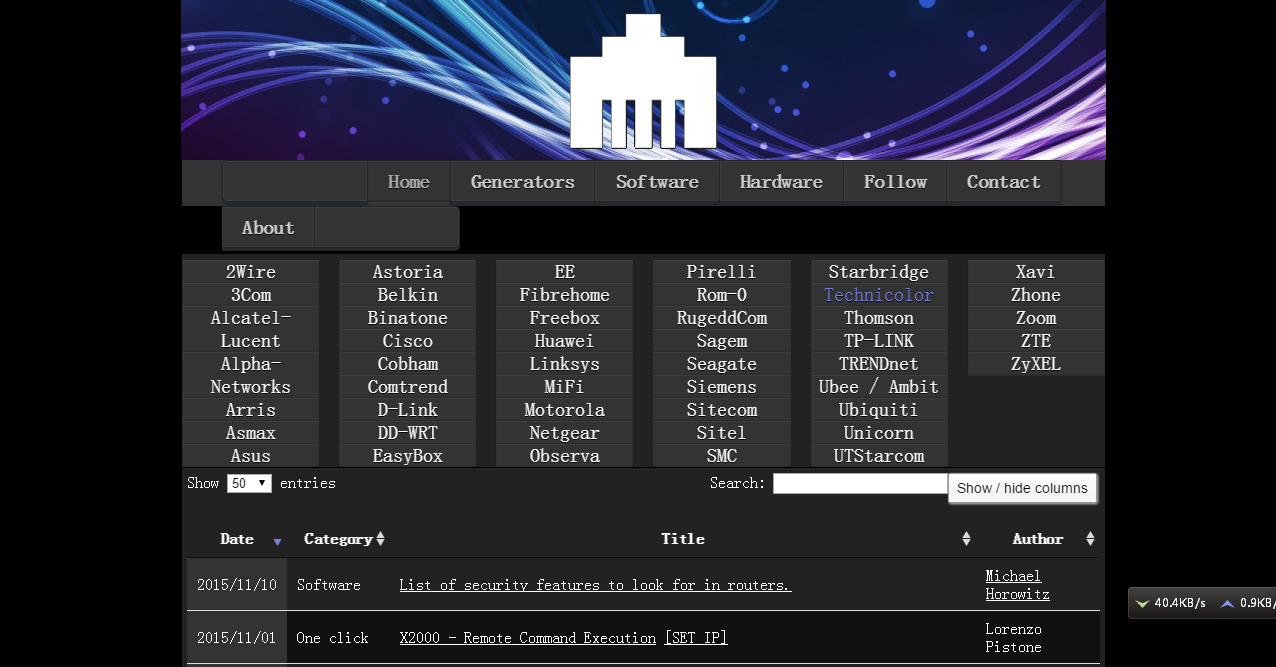Open Michael Horowitz author link

1014,585
